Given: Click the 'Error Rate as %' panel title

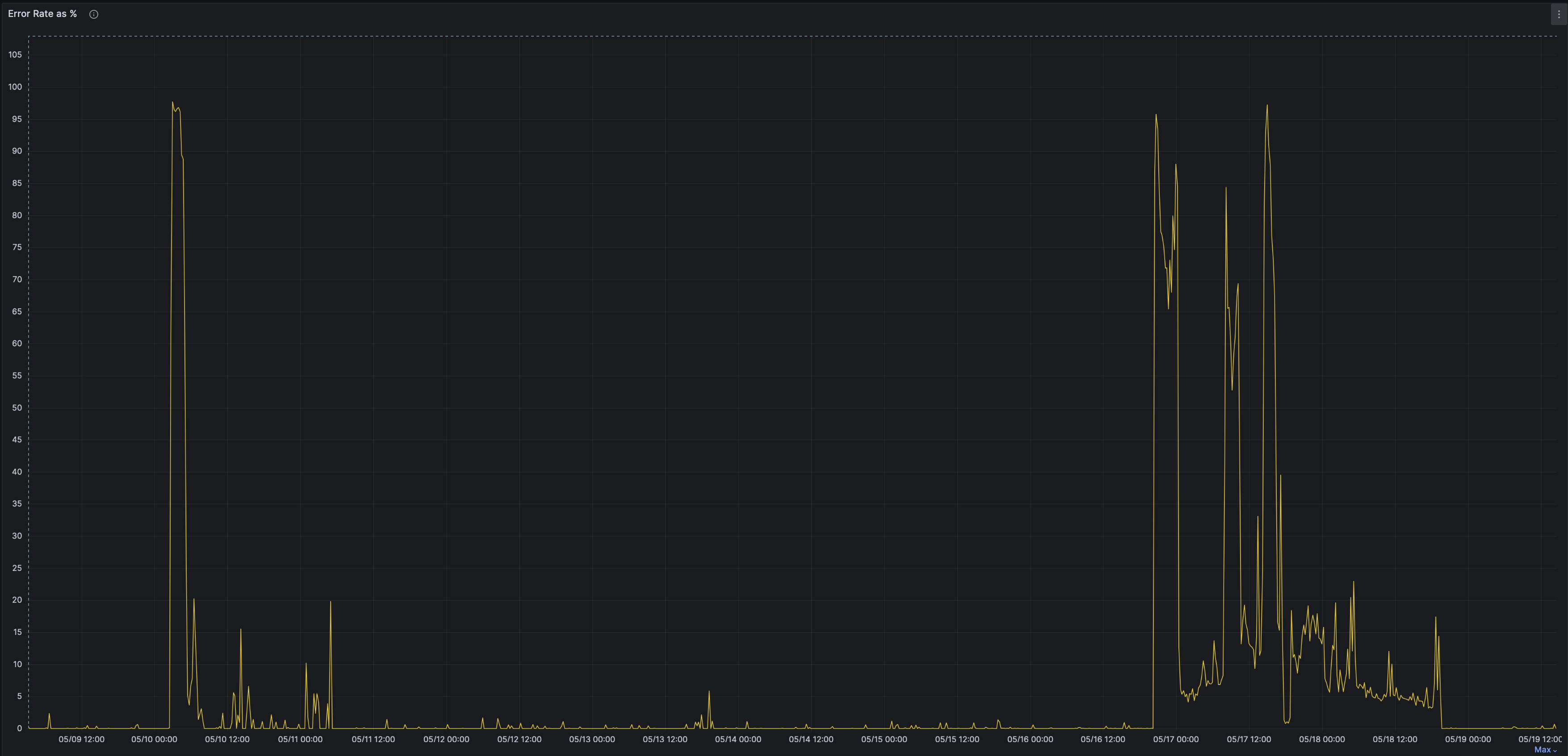Looking at the screenshot, I should point(42,13).
